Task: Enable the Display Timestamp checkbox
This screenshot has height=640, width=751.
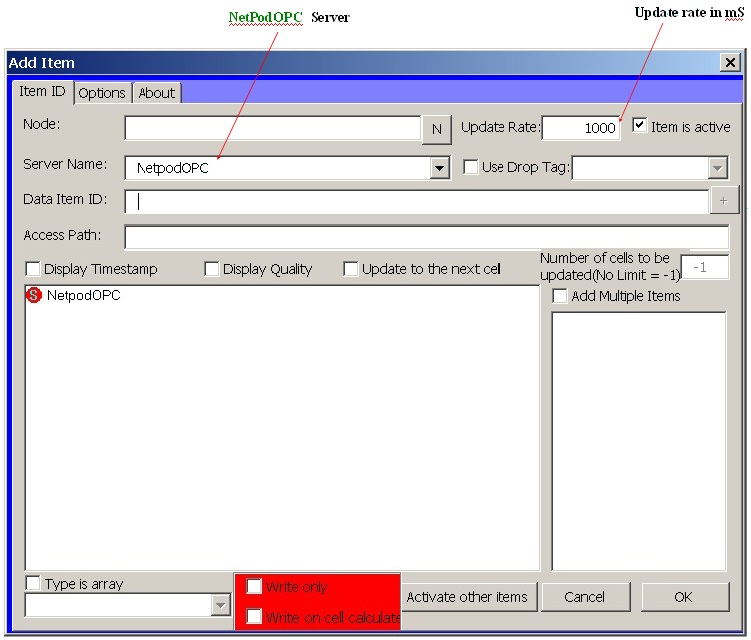Action: point(33,269)
